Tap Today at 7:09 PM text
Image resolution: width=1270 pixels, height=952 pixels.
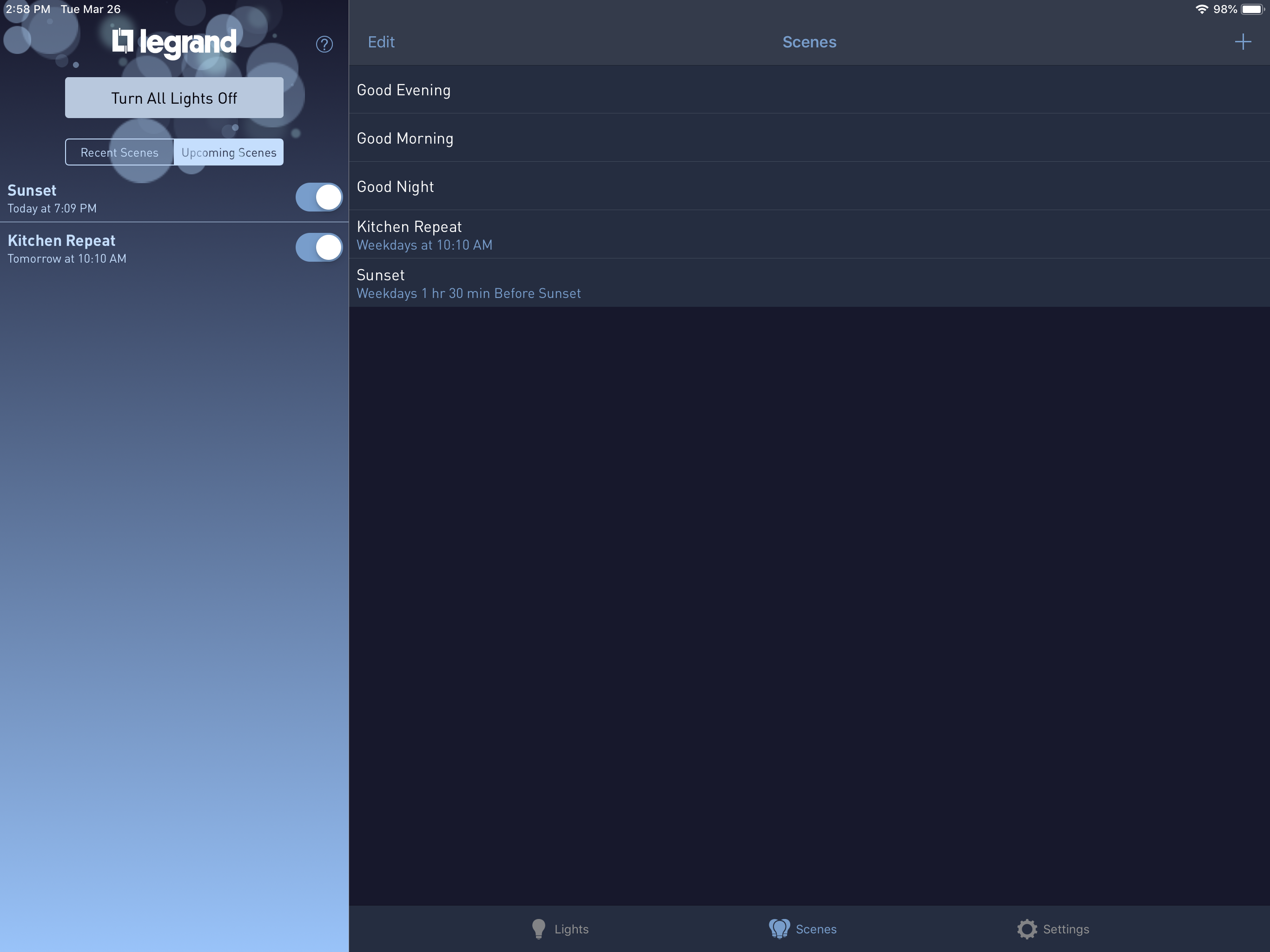(x=52, y=208)
